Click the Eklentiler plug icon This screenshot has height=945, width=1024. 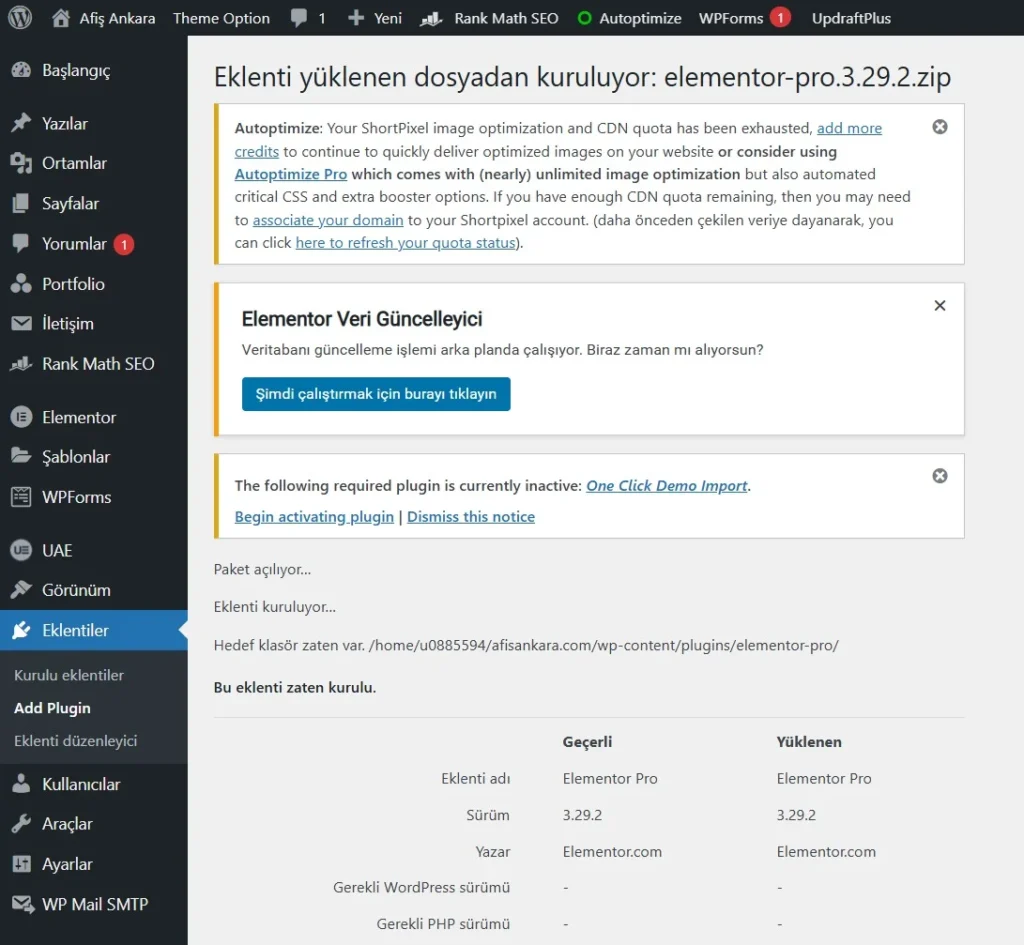(x=21, y=630)
